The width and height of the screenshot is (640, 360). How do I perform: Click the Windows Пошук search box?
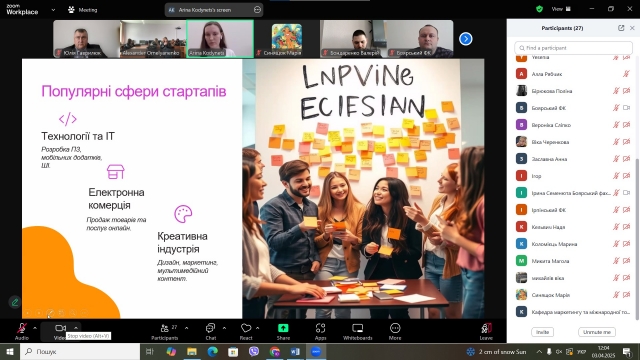point(80,351)
